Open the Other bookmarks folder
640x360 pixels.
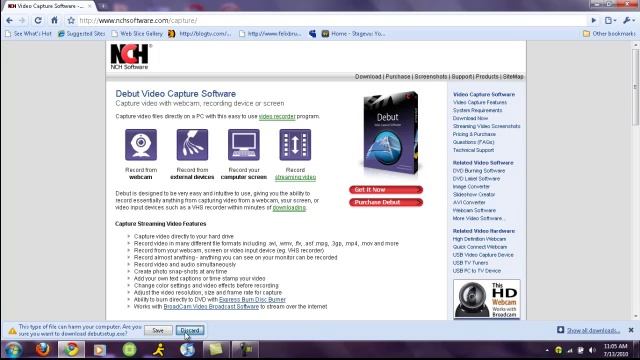click(x=609, y=34)
